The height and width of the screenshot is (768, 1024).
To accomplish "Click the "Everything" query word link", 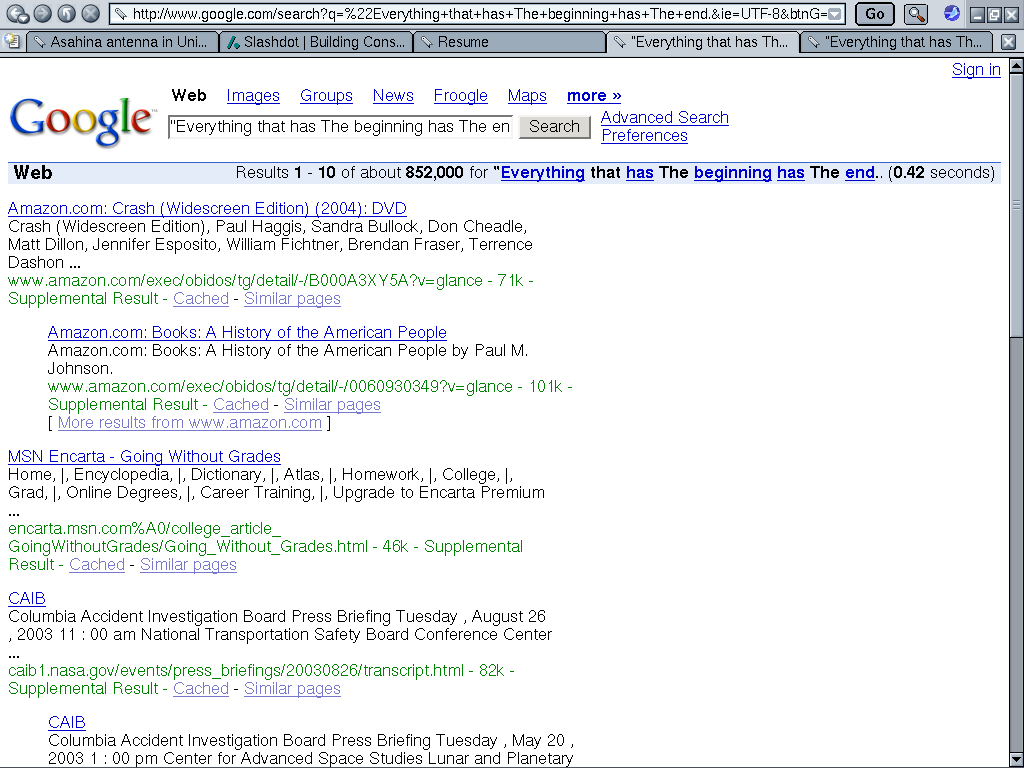I will [543, 172].
